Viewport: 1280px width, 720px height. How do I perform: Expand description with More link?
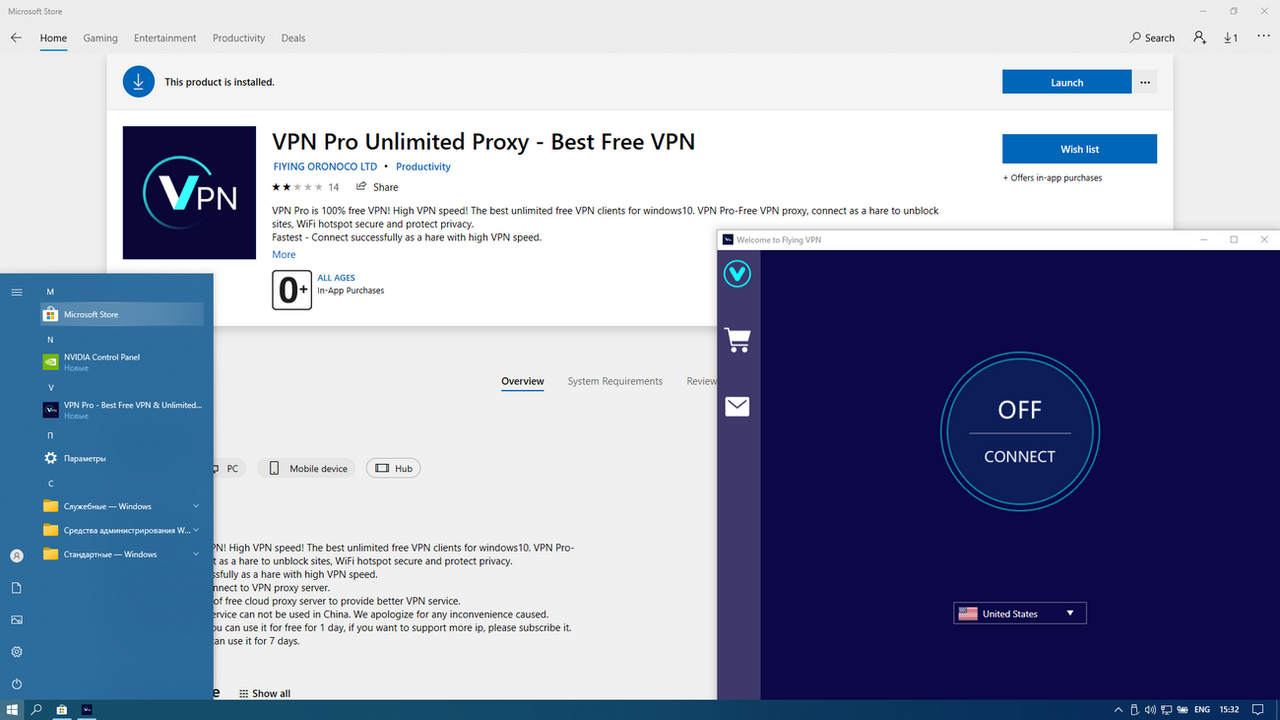point(284,255)
